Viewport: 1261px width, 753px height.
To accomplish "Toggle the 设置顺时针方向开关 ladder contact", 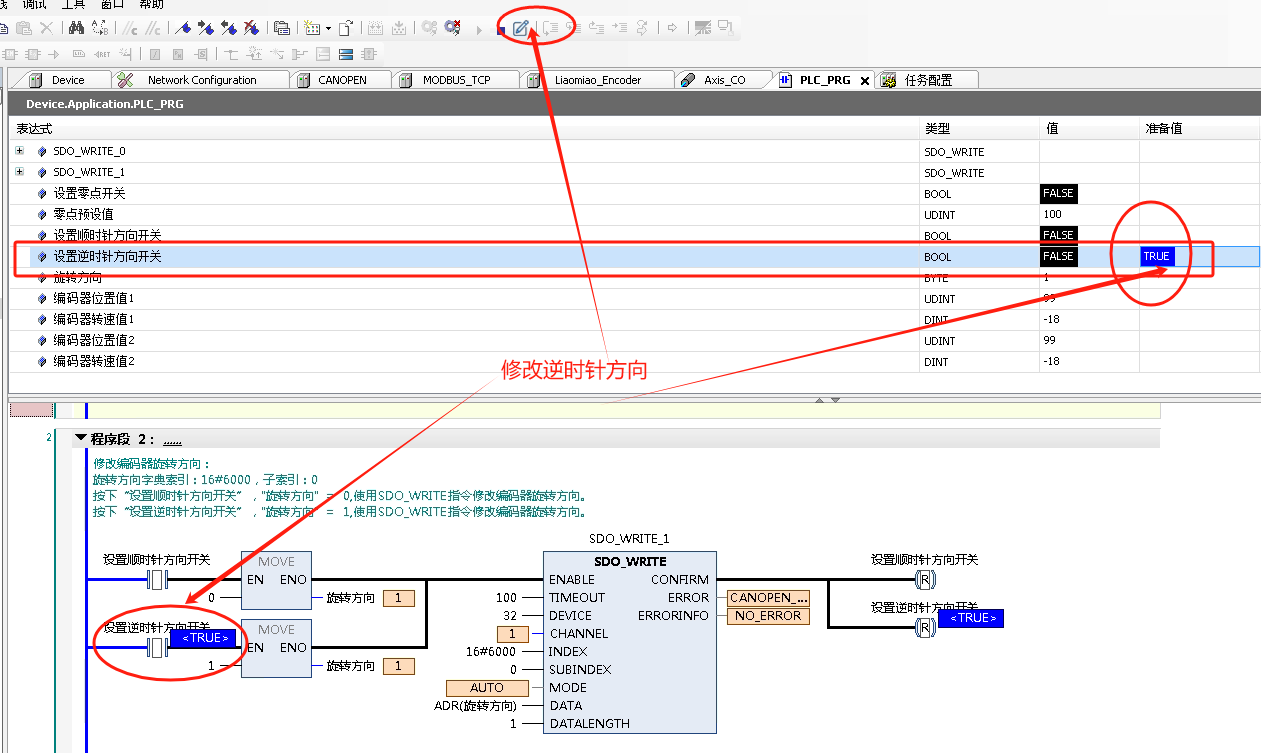I will pyautogui.click(x=156, y=580).
